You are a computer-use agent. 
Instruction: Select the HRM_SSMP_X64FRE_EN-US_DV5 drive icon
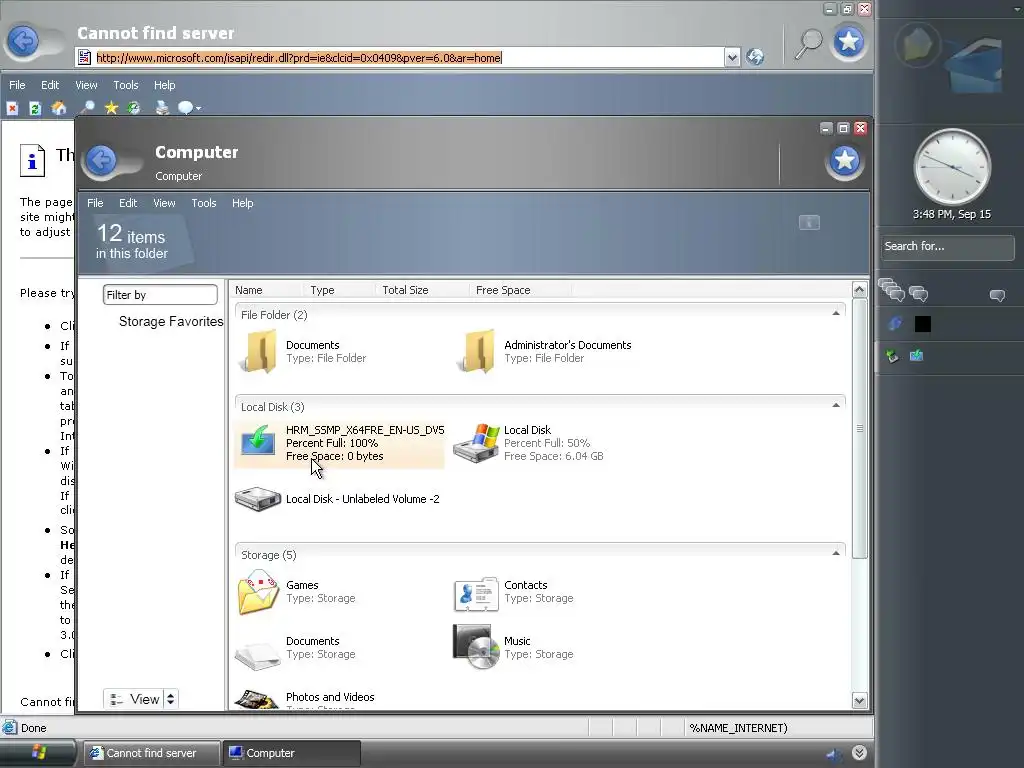click(258, 440)
